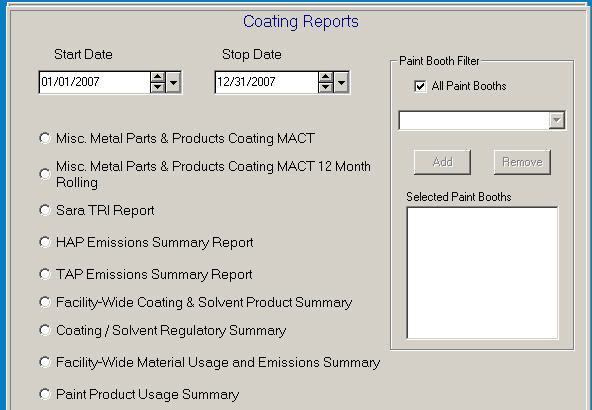Decrement the Start Date spinner down arrow
592x410 pixels.
[x=157, y=87]
